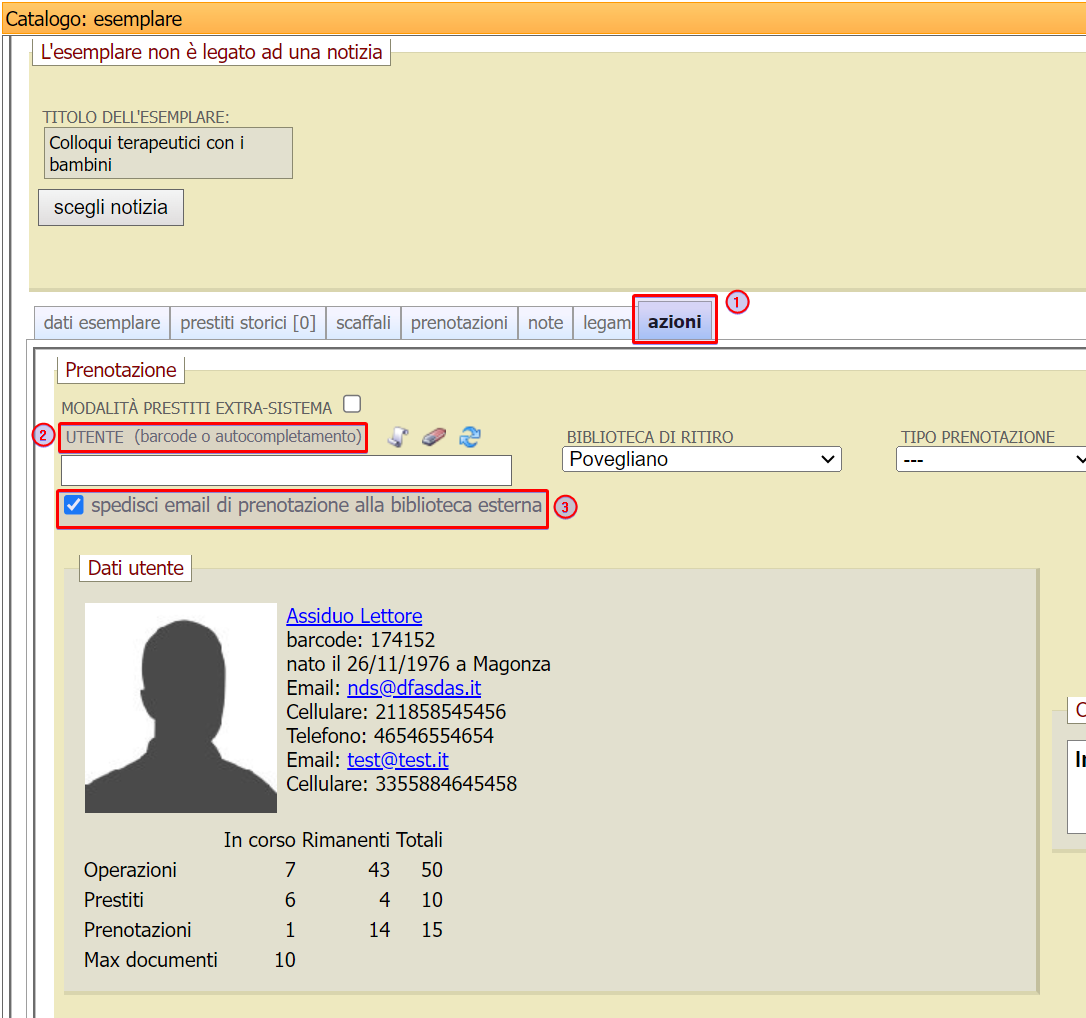Click the red circled number 3 marker
The height and width of the screenshot is (1018, 1086).
point(566,507)
